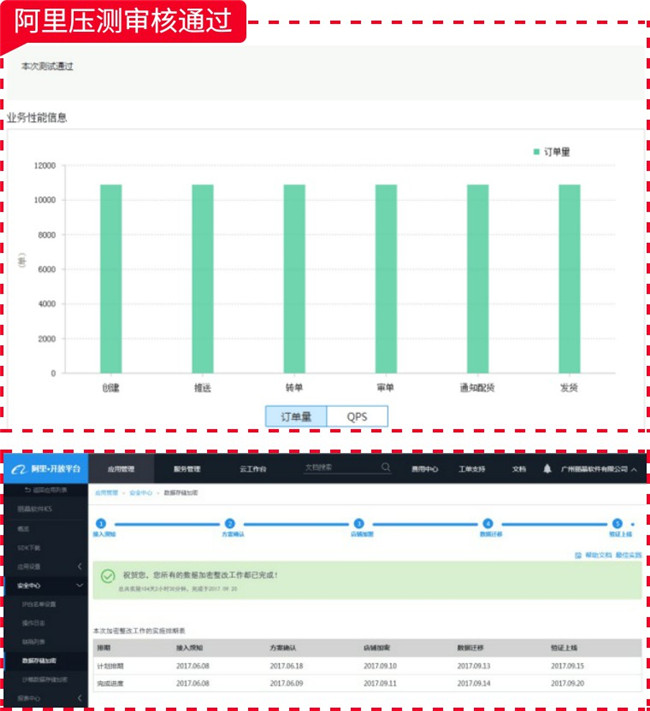Open notifications via the bell icon
650x711 pixels.
pyautogui.click(x=547, y=468)
